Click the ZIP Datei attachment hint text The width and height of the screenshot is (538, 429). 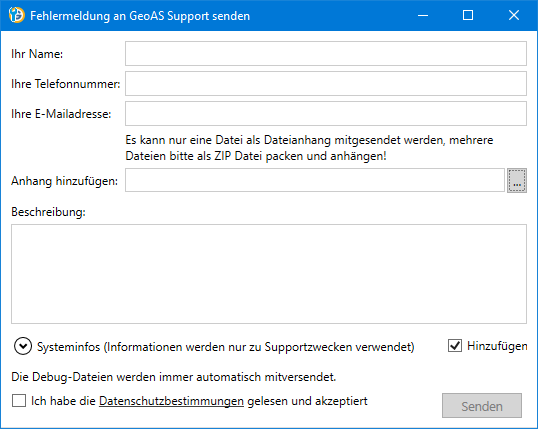tap(309, 148)
